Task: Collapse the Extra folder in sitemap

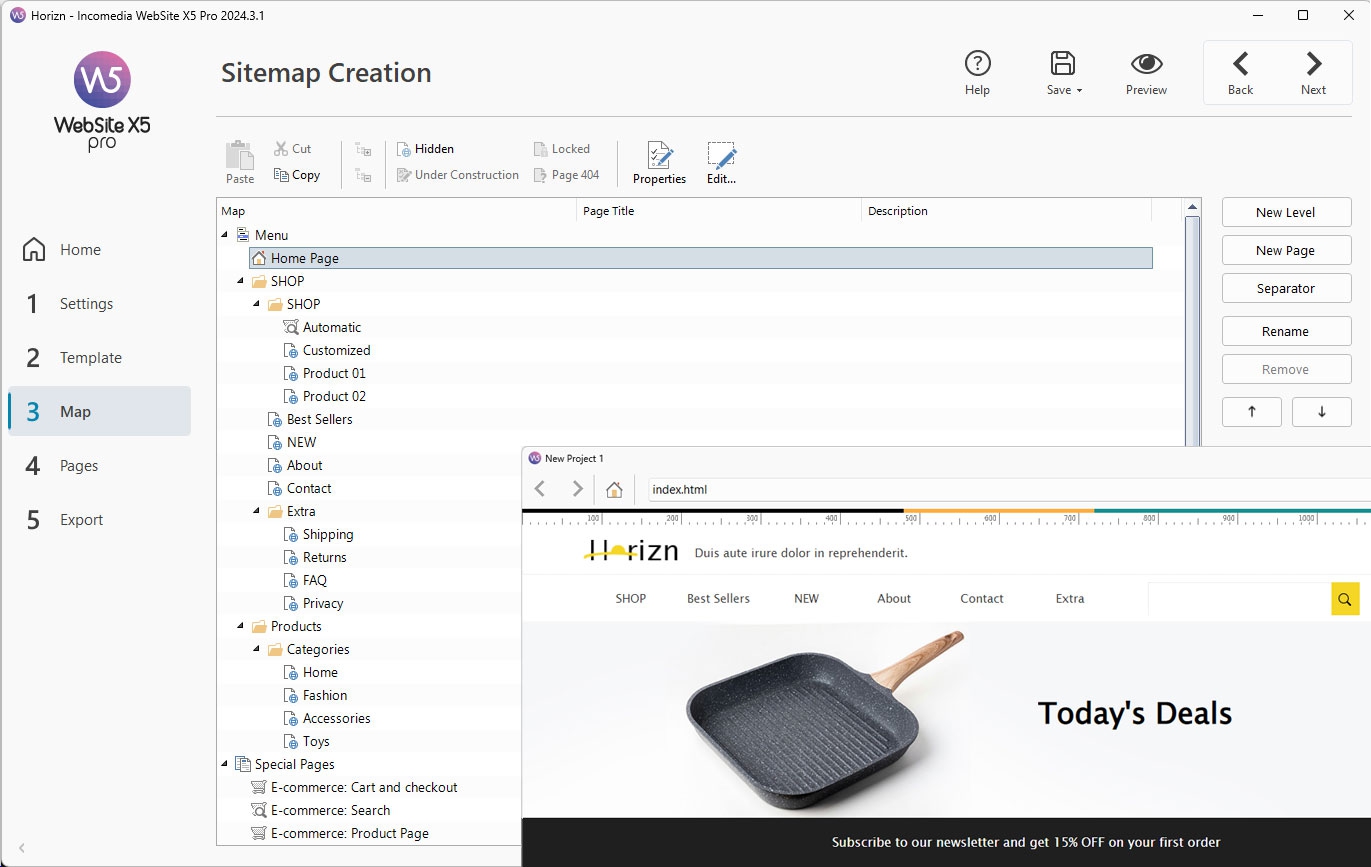Action: [257, 512]
